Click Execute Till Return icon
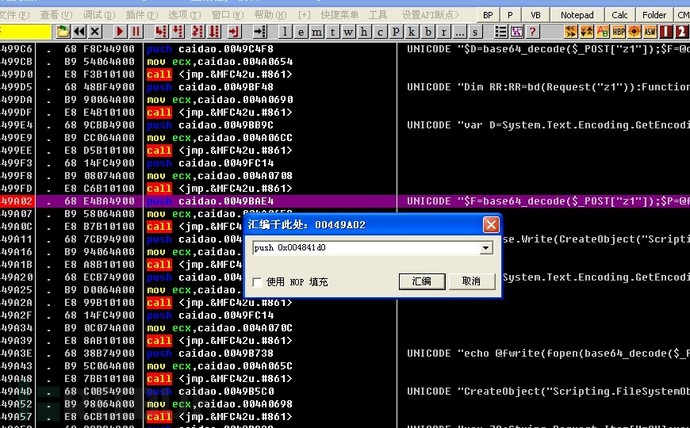The width and height of the screenshot is (690, 428). [234, 32]
